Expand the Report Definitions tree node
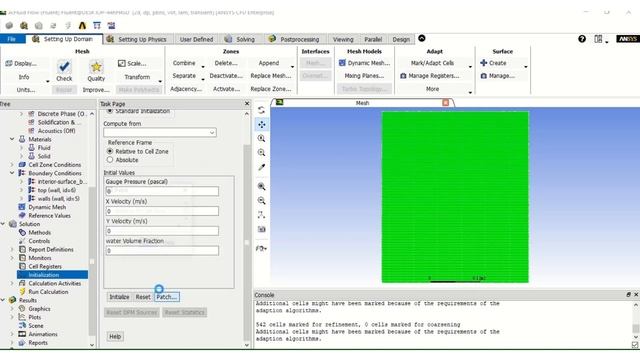Screen dimensions: 640x360 [x=12, y=249]
